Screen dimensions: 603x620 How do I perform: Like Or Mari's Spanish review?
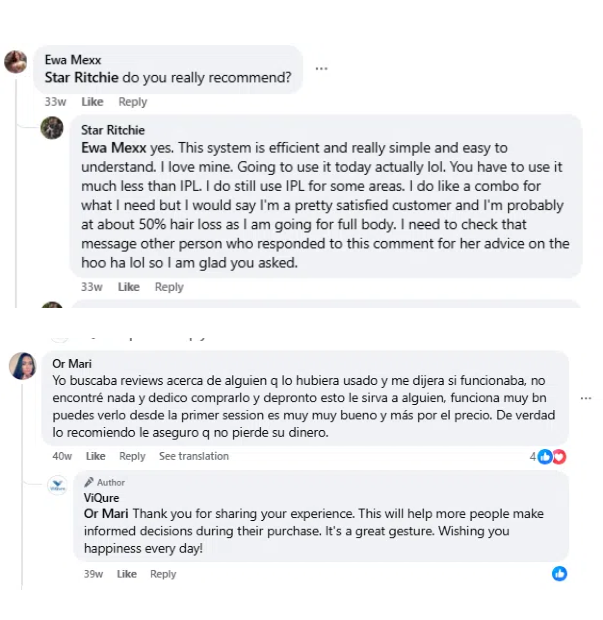pyautogui.click(x=96, y=456)
